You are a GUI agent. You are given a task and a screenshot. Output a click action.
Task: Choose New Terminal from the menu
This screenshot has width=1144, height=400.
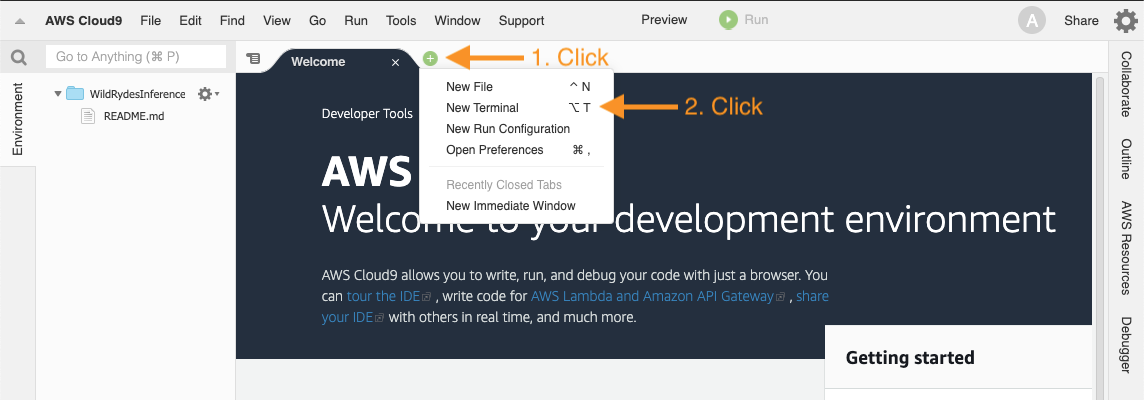(x=517, y=107)
